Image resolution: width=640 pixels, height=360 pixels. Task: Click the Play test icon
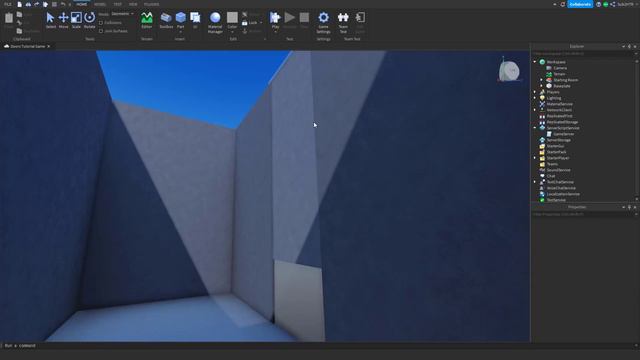coord(275,18)
